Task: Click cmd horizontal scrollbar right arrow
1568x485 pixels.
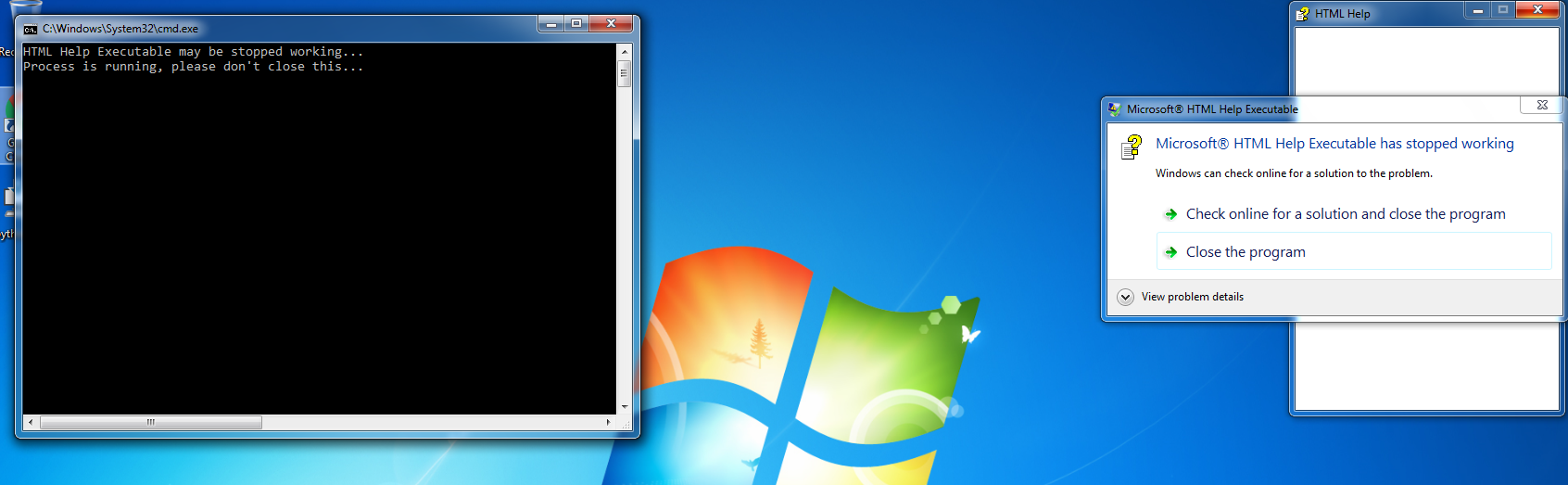Action: (609, 422)
